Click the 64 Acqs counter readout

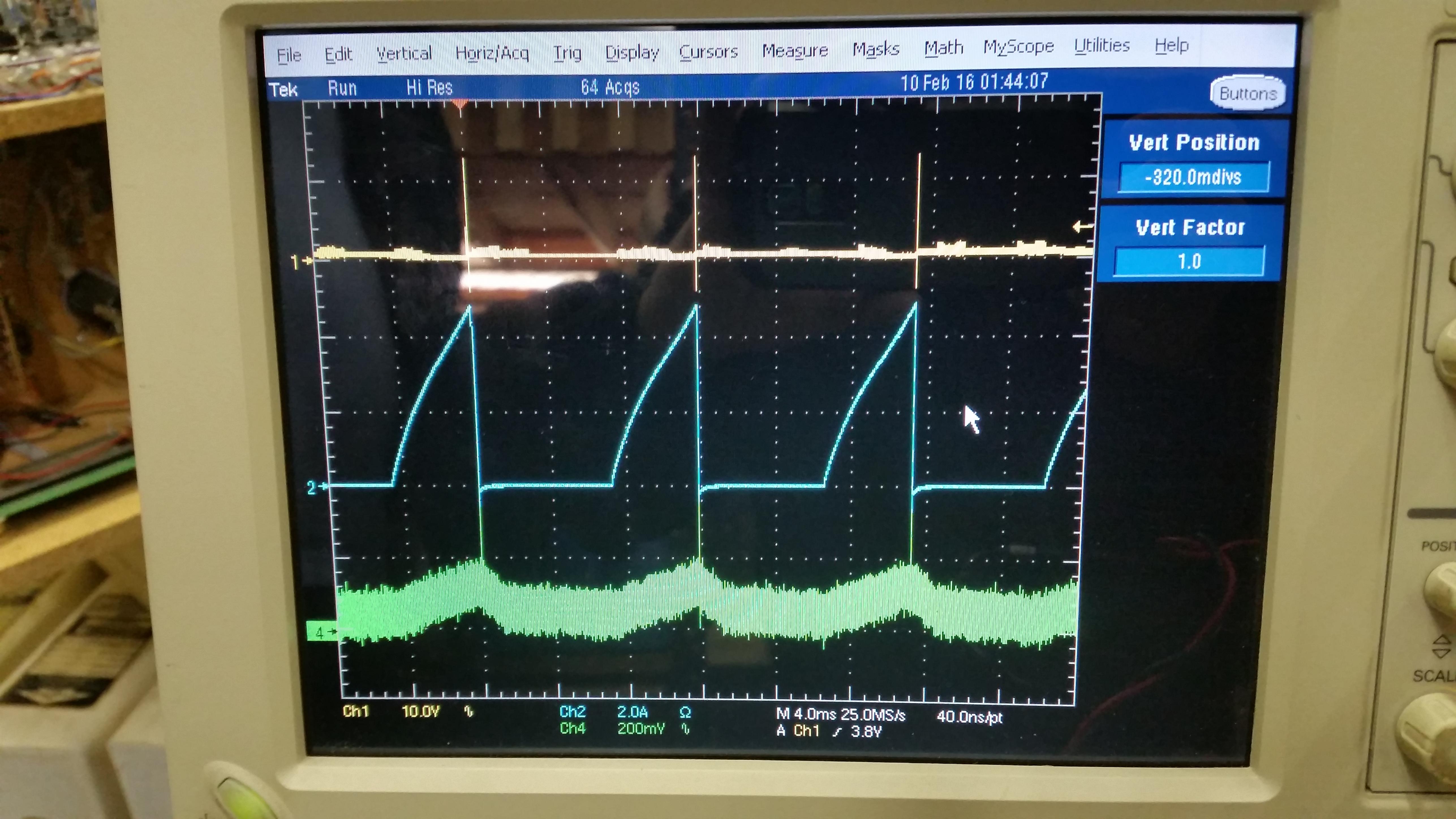[610, 87]
